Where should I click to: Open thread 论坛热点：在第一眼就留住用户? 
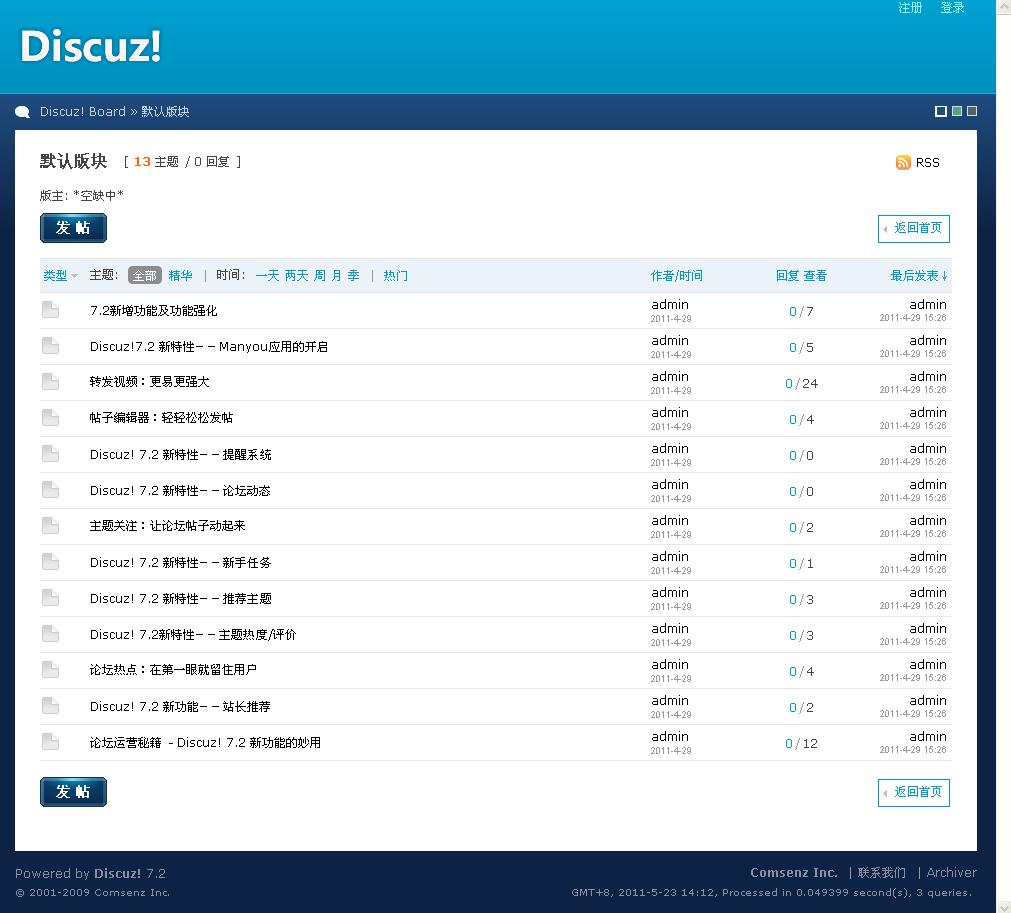point(173,670)
